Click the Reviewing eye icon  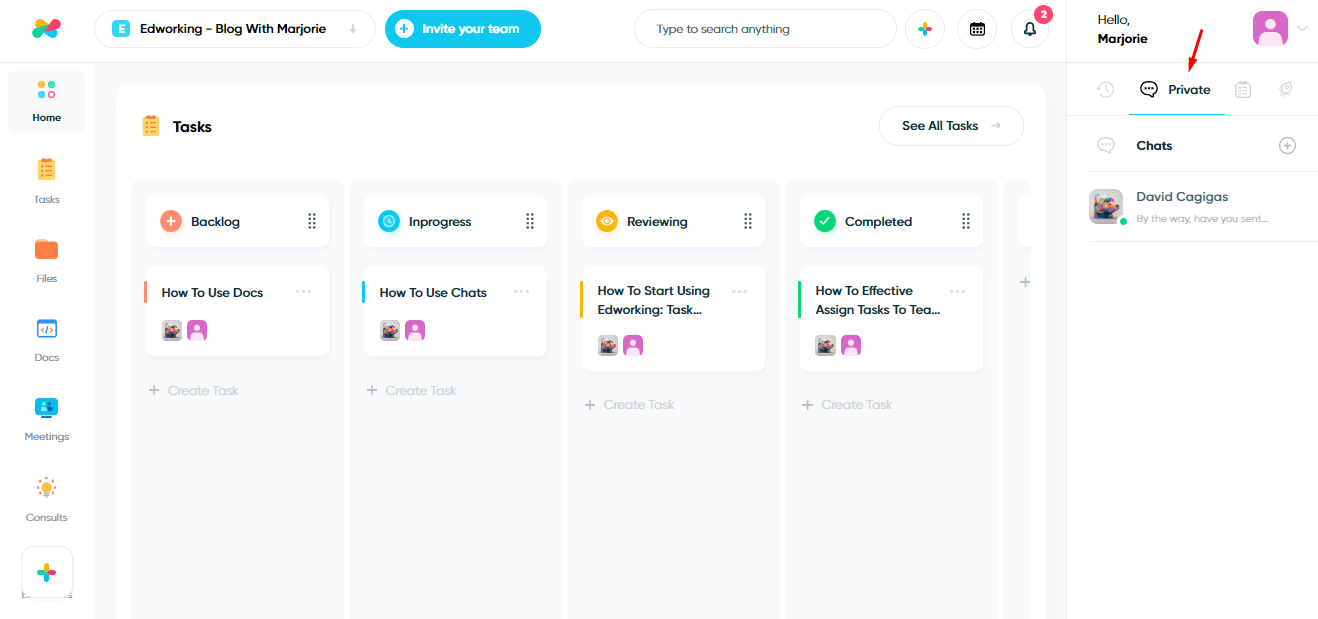pos(607,221)
